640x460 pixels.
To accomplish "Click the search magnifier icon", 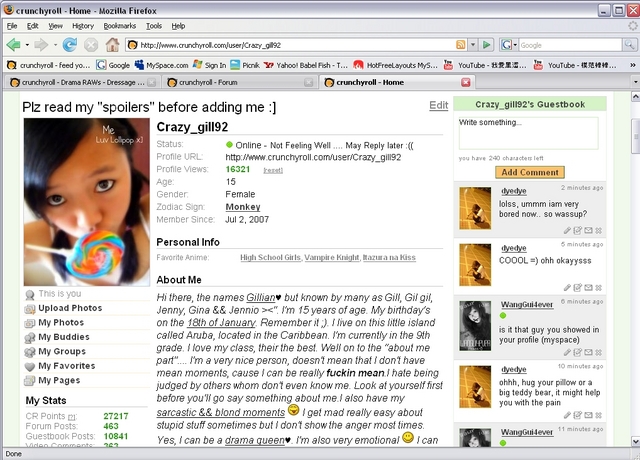I will [x=629, y=45].
